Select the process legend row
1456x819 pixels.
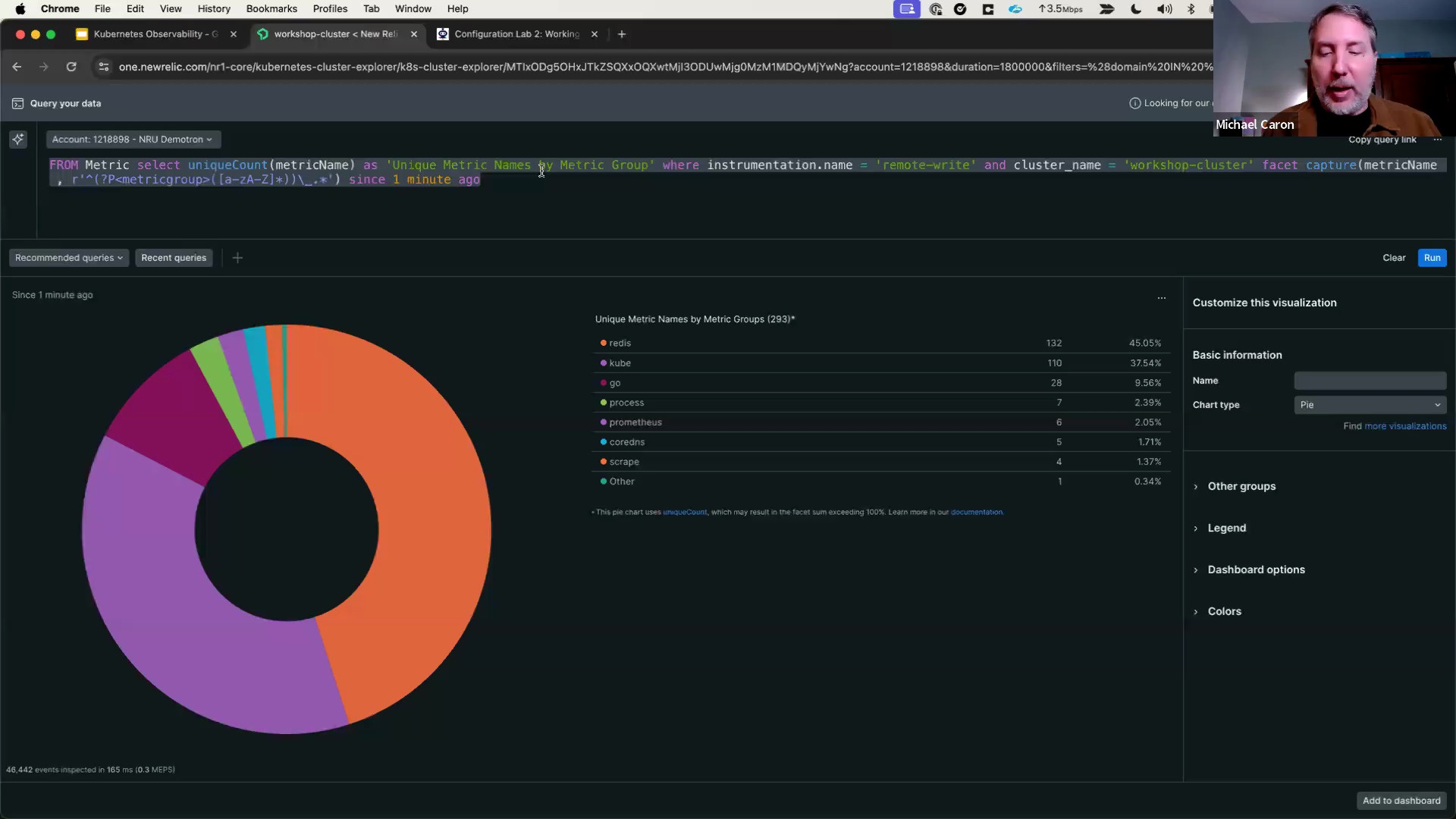pos(880,403)
